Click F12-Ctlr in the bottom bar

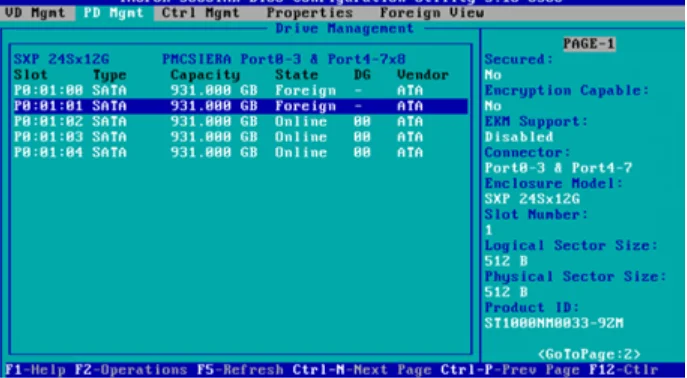pyautogui.click(x=624, y=370)
